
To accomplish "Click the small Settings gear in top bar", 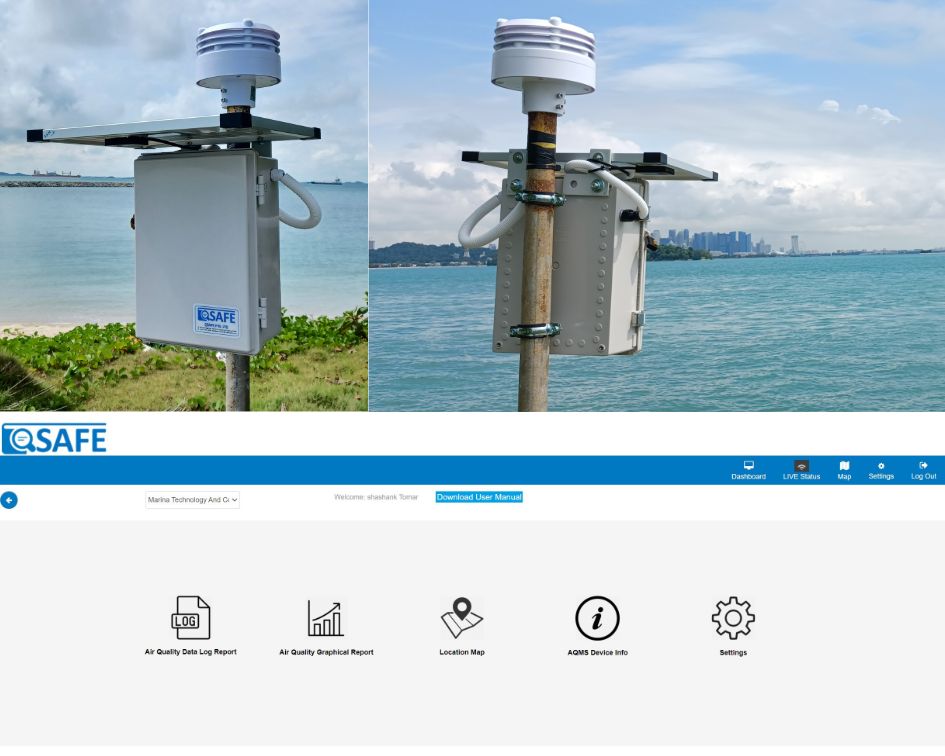I will [x=881, y=465].
